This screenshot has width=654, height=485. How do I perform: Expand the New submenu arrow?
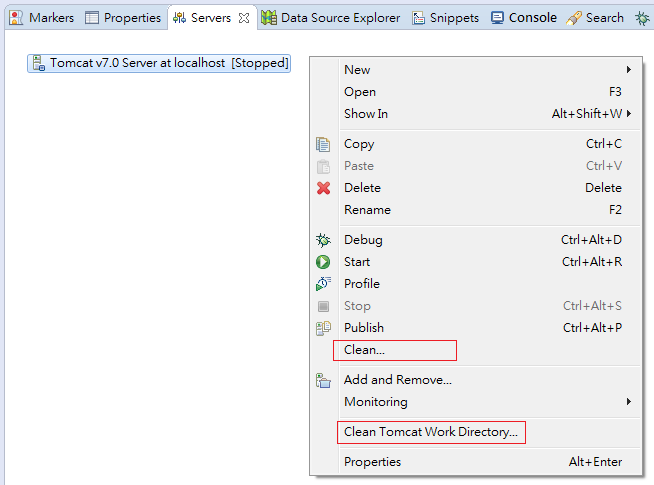tap(629, 70)
